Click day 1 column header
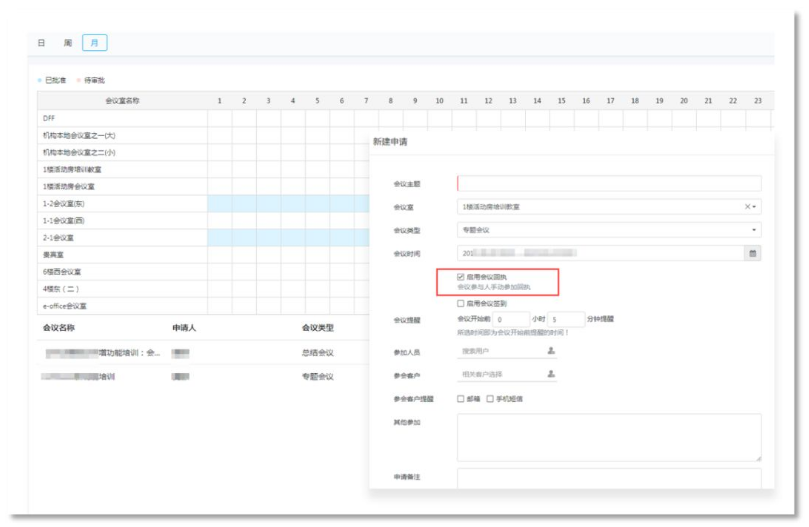 220,101
